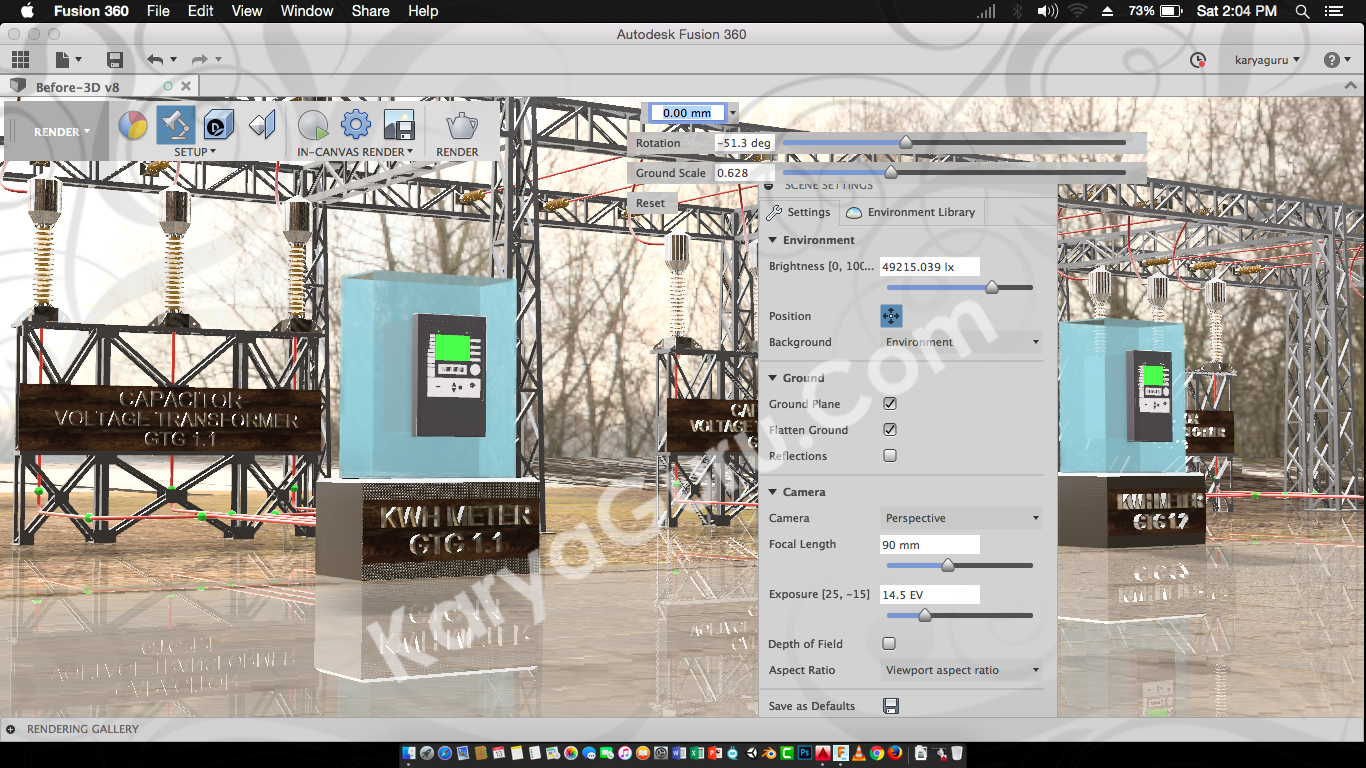
Task: Click the Focal Length input field
Action: [x=929, y=545]
